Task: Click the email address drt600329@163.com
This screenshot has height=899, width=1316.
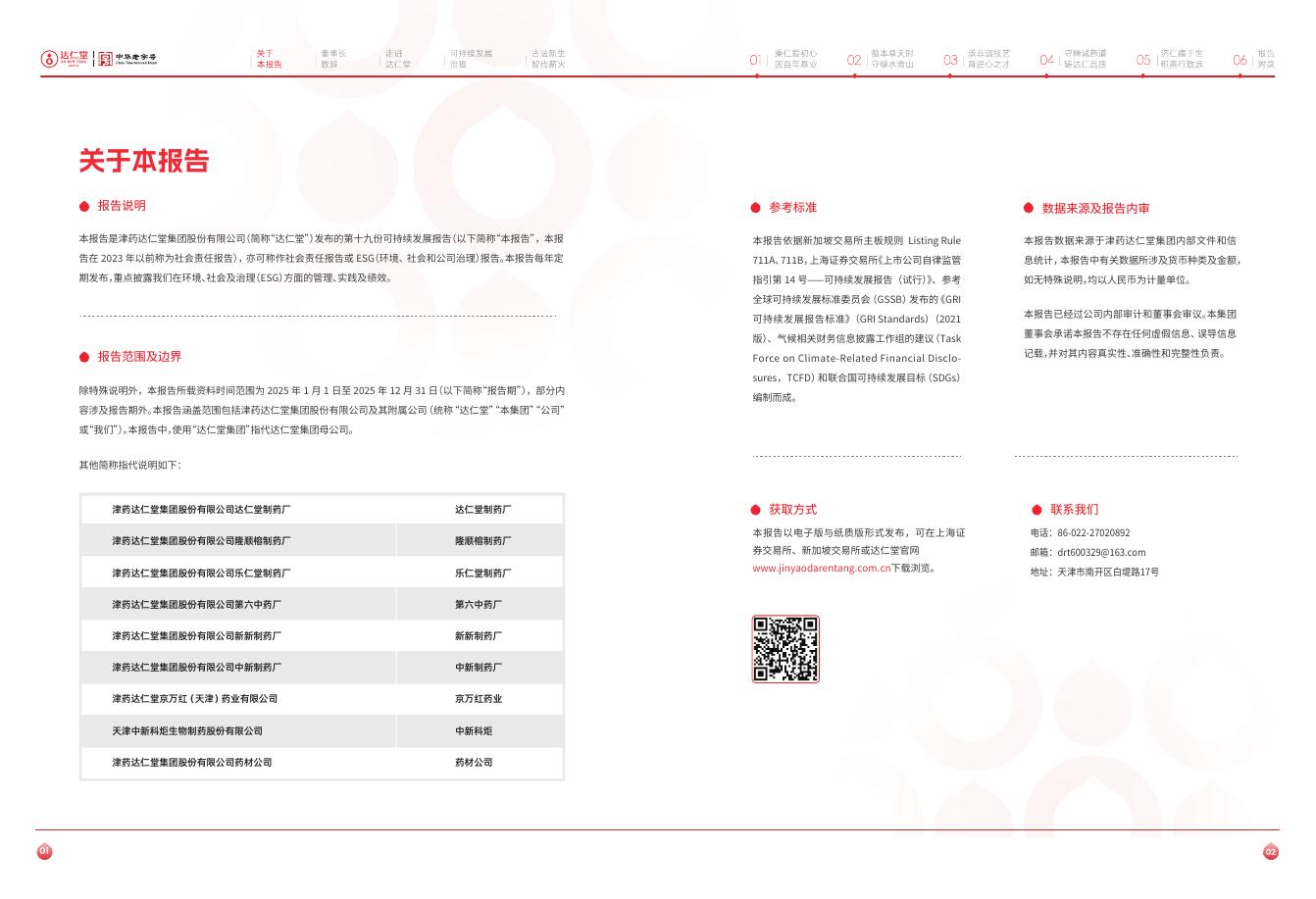Action: (1101, 552)
